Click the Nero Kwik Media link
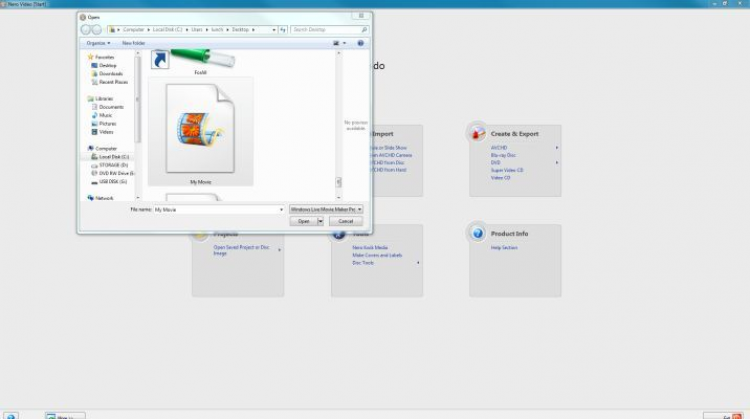Screen dimensions: 750x419 point(370,248)
